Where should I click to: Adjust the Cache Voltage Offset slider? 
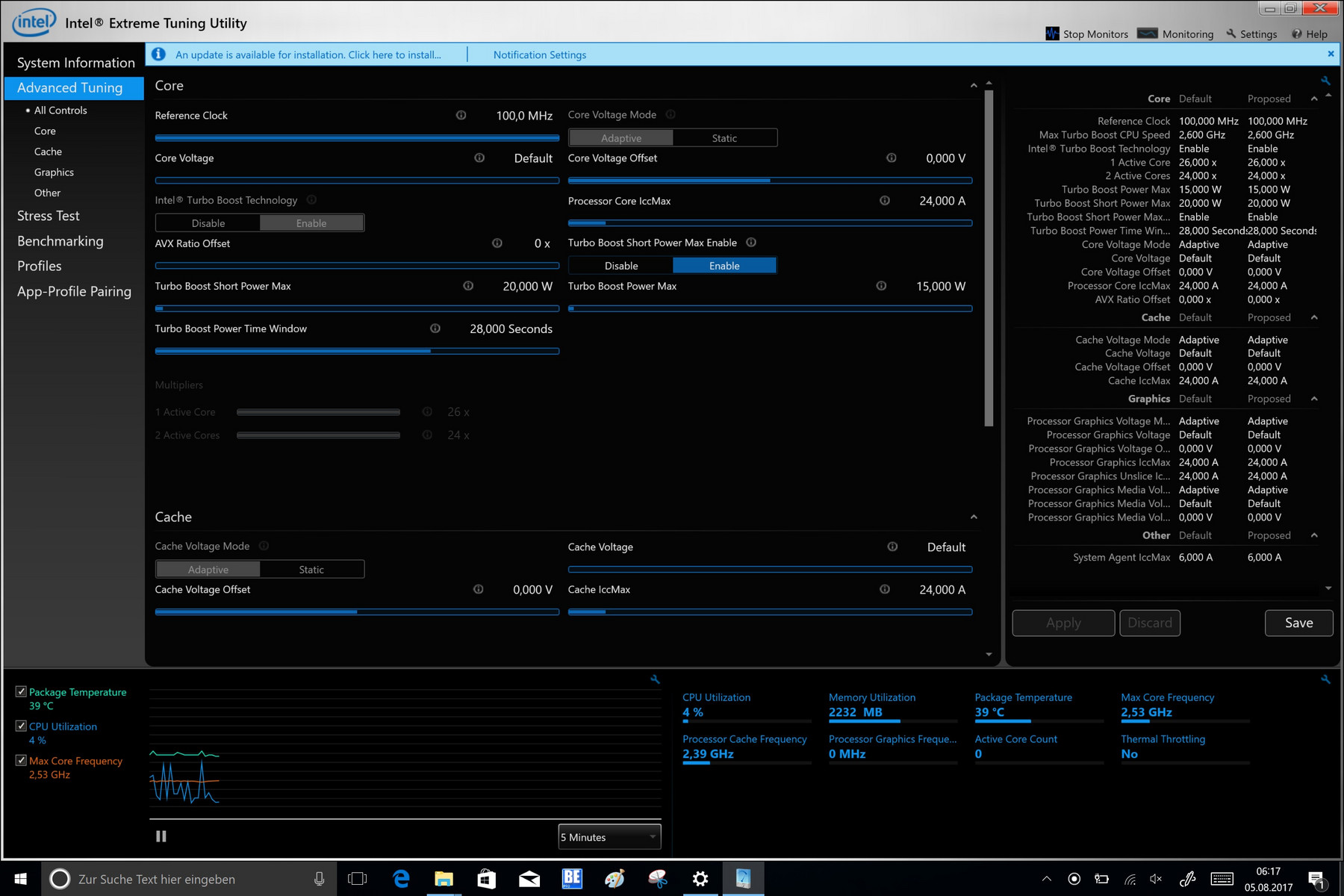tap(357, 612)
